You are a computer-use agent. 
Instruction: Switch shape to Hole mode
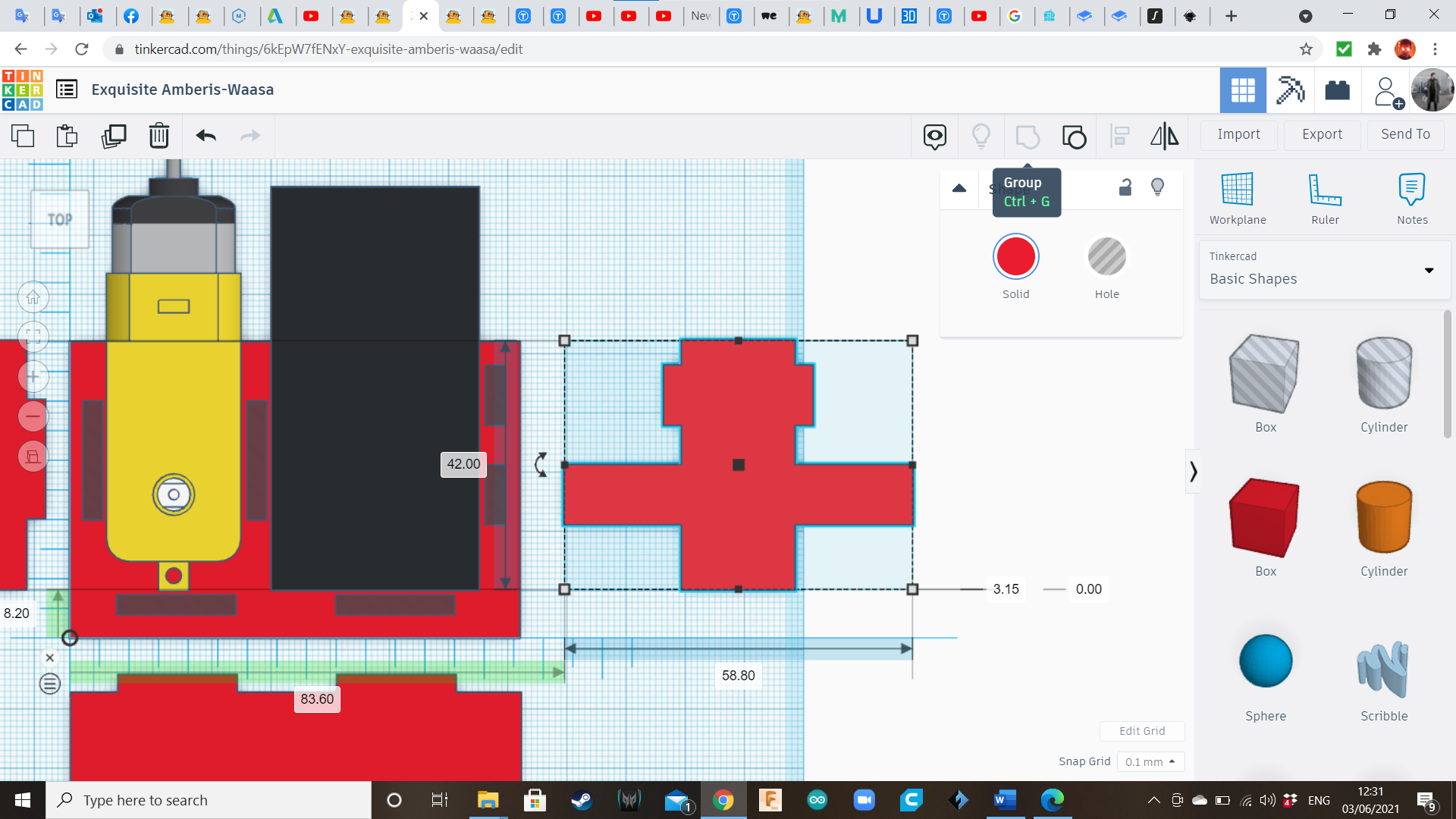(1106, 257)
